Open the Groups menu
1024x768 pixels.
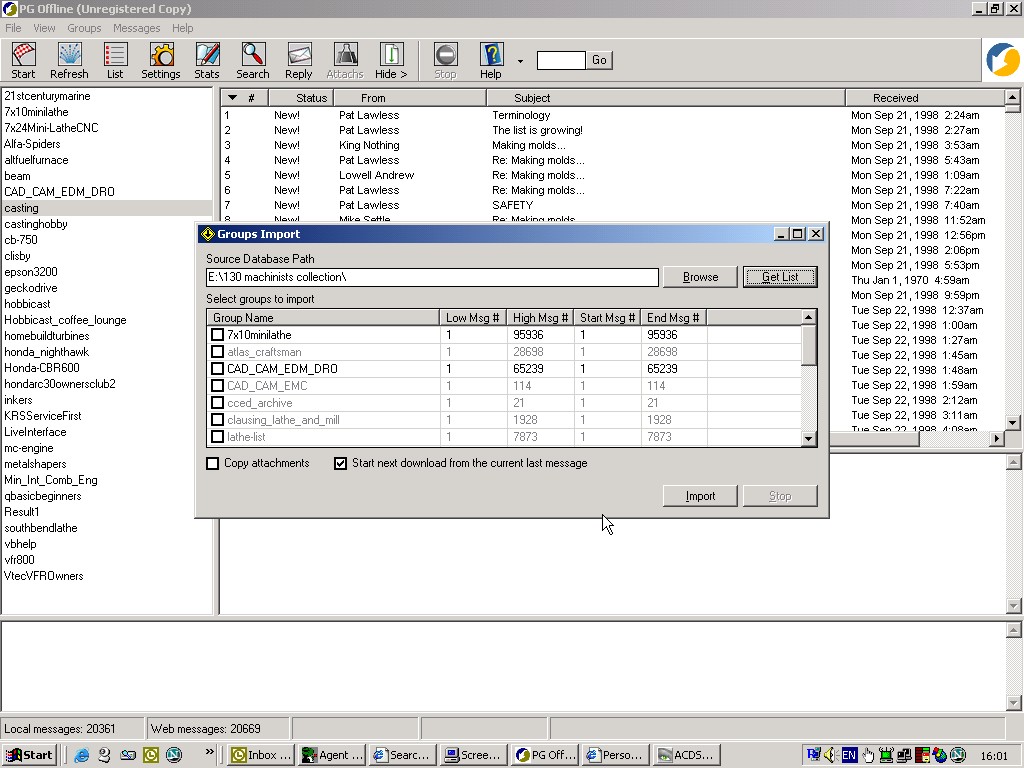(x=84, y=28)
